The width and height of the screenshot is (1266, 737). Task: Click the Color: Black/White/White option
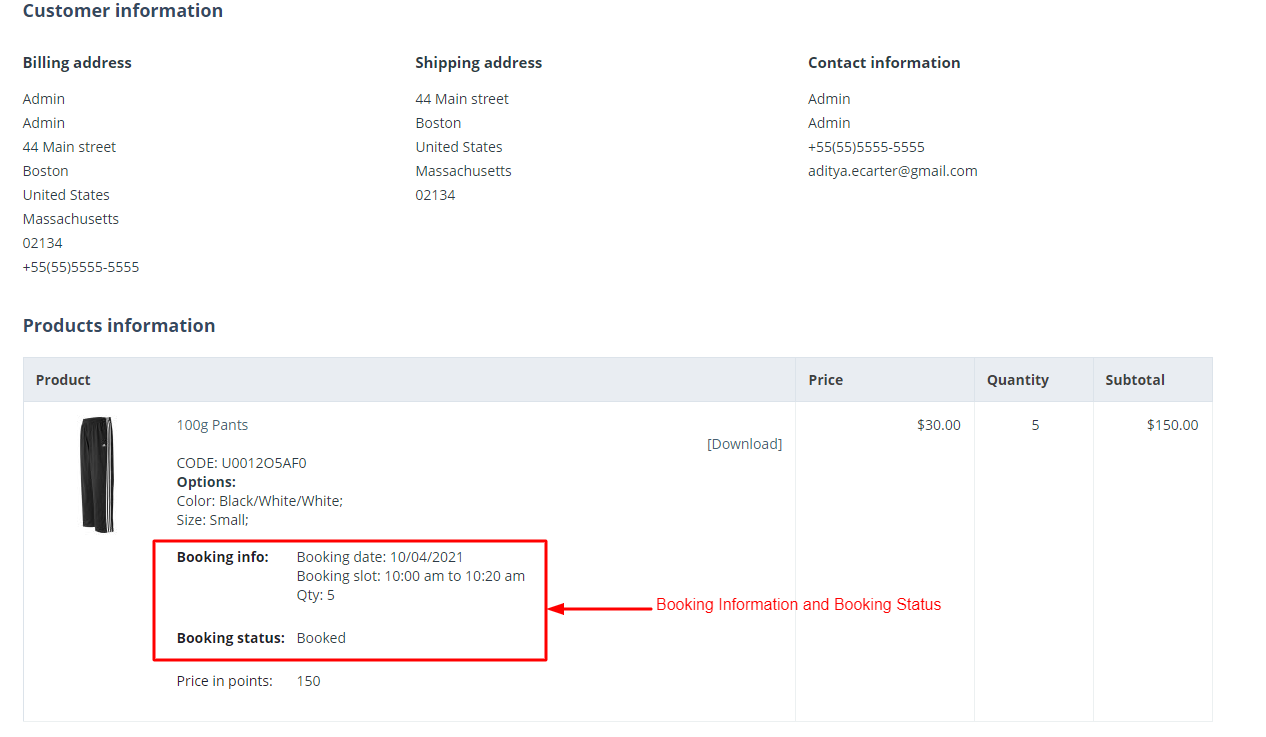[x=260, y=501]
